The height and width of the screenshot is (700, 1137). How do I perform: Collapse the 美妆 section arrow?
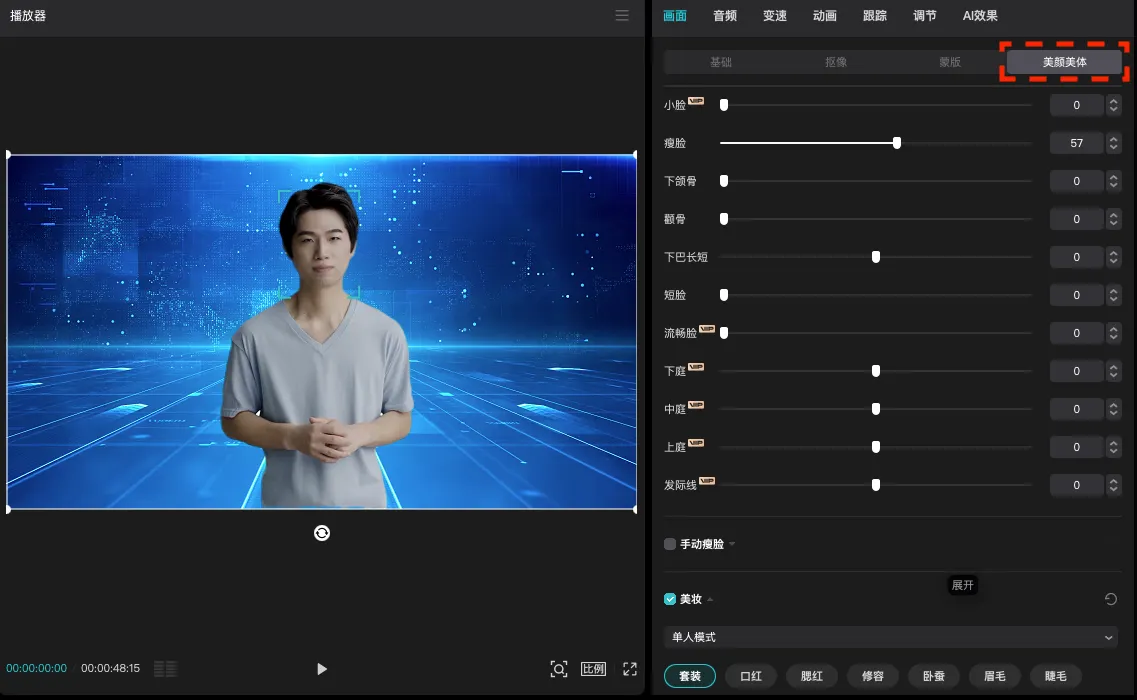(710, 599)
